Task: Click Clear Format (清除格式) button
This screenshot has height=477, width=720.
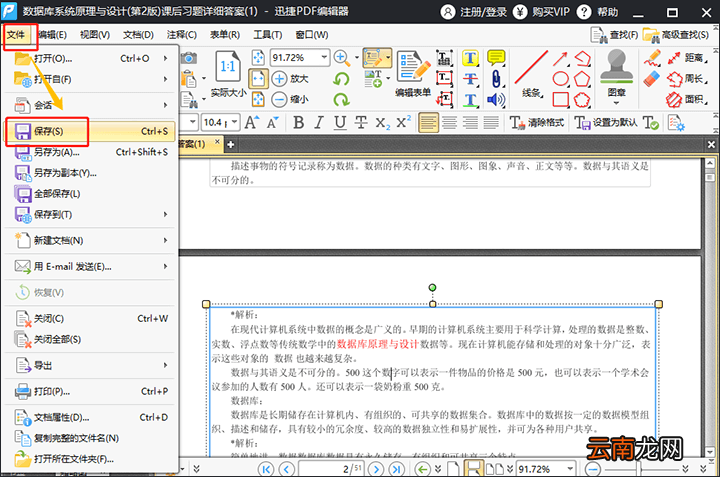Action: [x=537, y=123]
